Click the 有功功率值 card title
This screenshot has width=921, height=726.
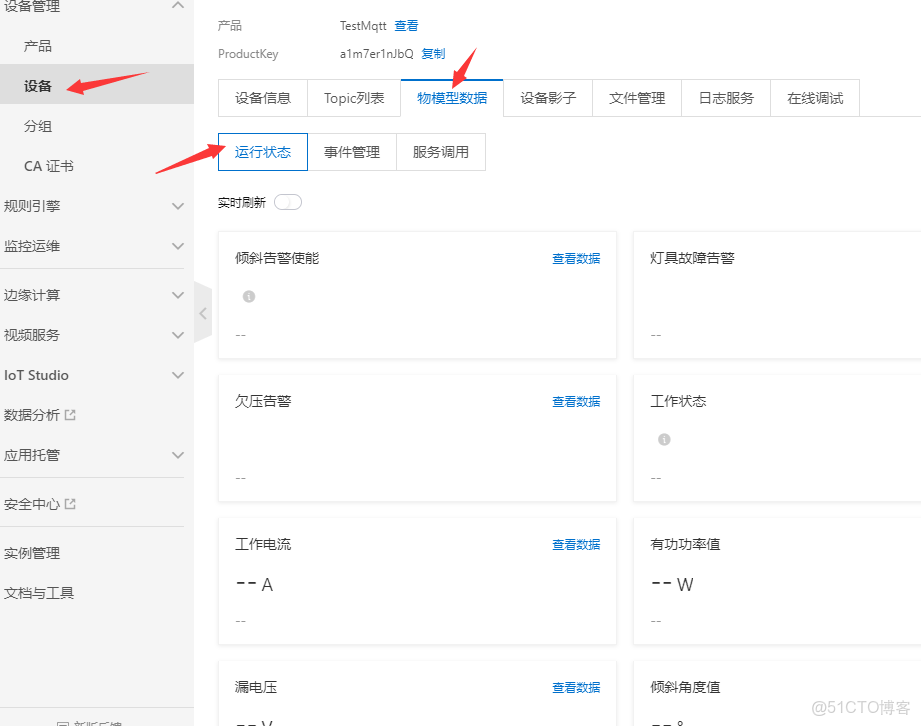point(685,544)
